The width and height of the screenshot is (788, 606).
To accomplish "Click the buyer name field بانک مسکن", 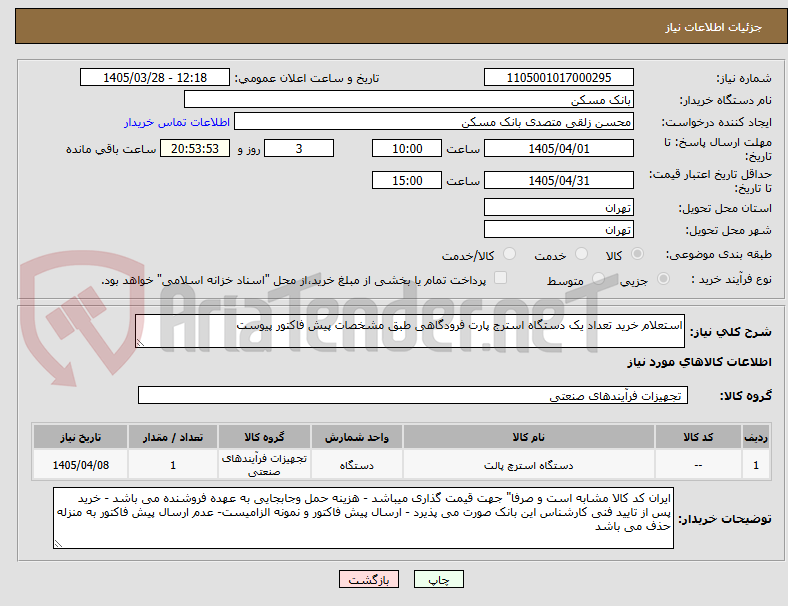I will (x=409, y=99).
